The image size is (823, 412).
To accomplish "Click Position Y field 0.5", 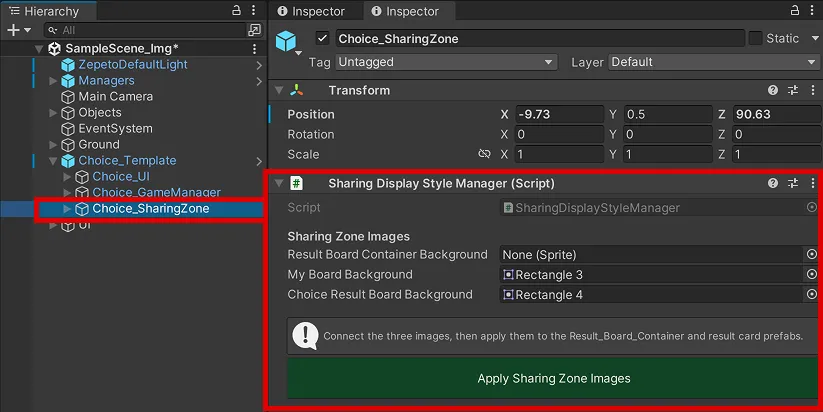I will [668, 114].
